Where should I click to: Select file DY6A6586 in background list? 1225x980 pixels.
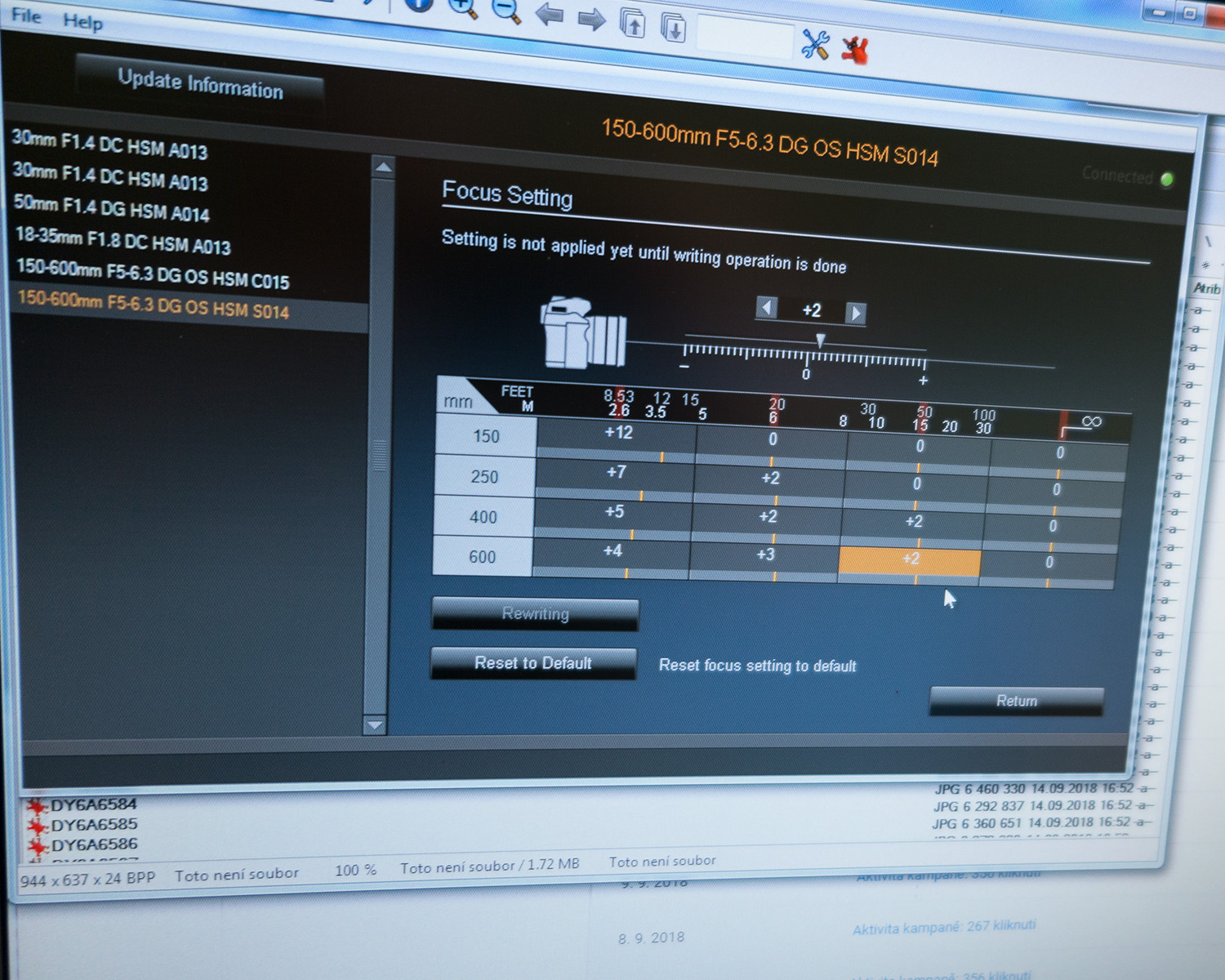pyautogui.click(x=95, y=844)
